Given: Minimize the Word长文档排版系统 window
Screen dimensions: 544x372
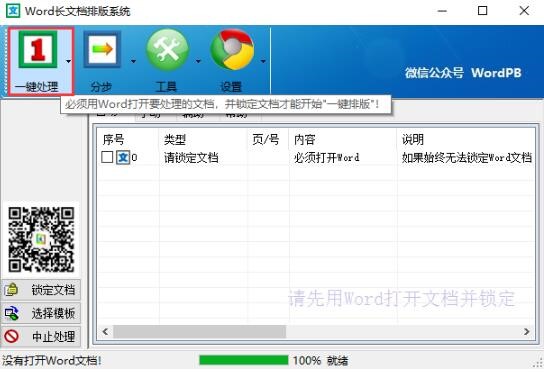Looking at the screenshot, I should [x=442, y=11].
